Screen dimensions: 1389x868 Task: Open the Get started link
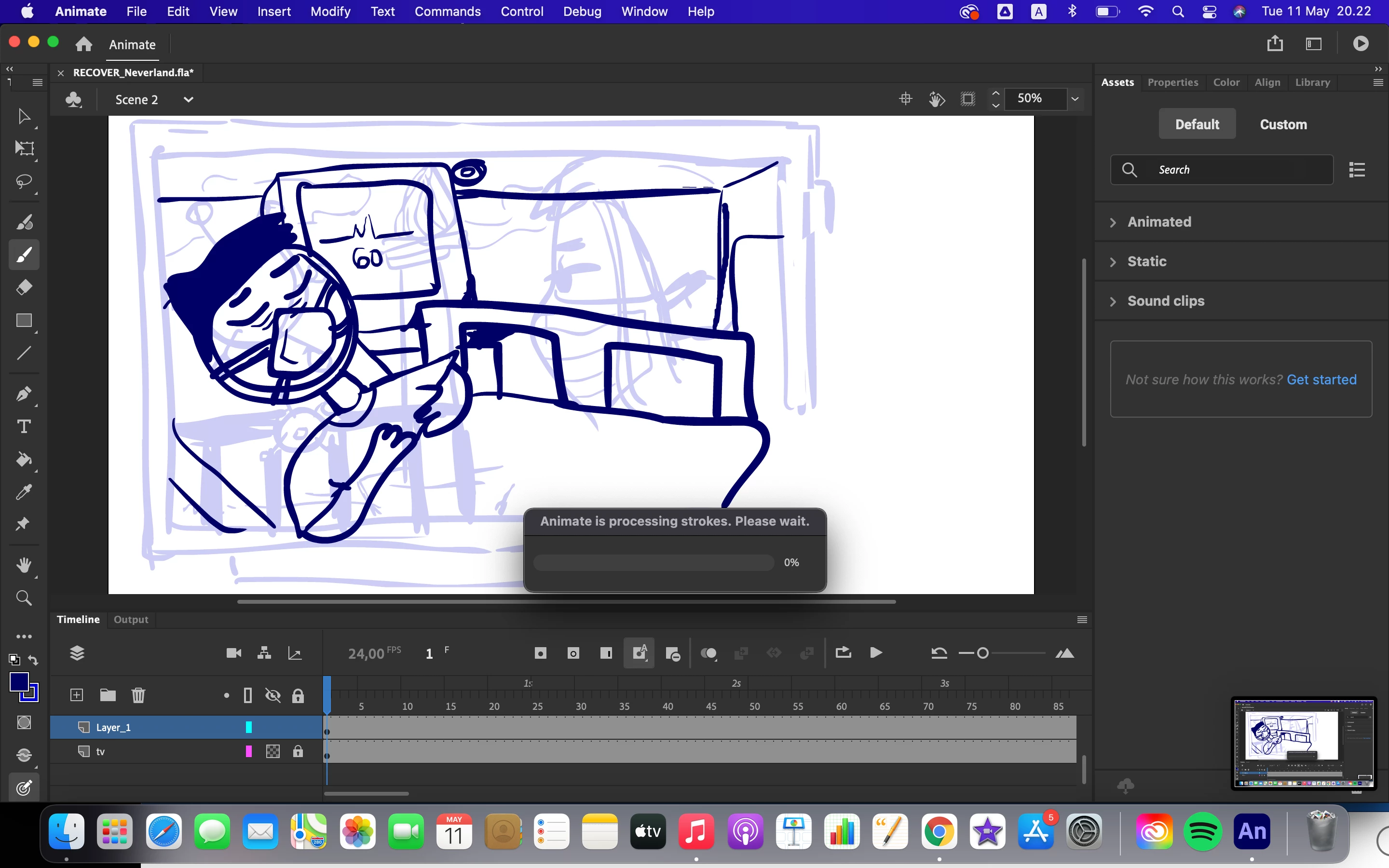pyautogui.click(x=1321, y=380)
